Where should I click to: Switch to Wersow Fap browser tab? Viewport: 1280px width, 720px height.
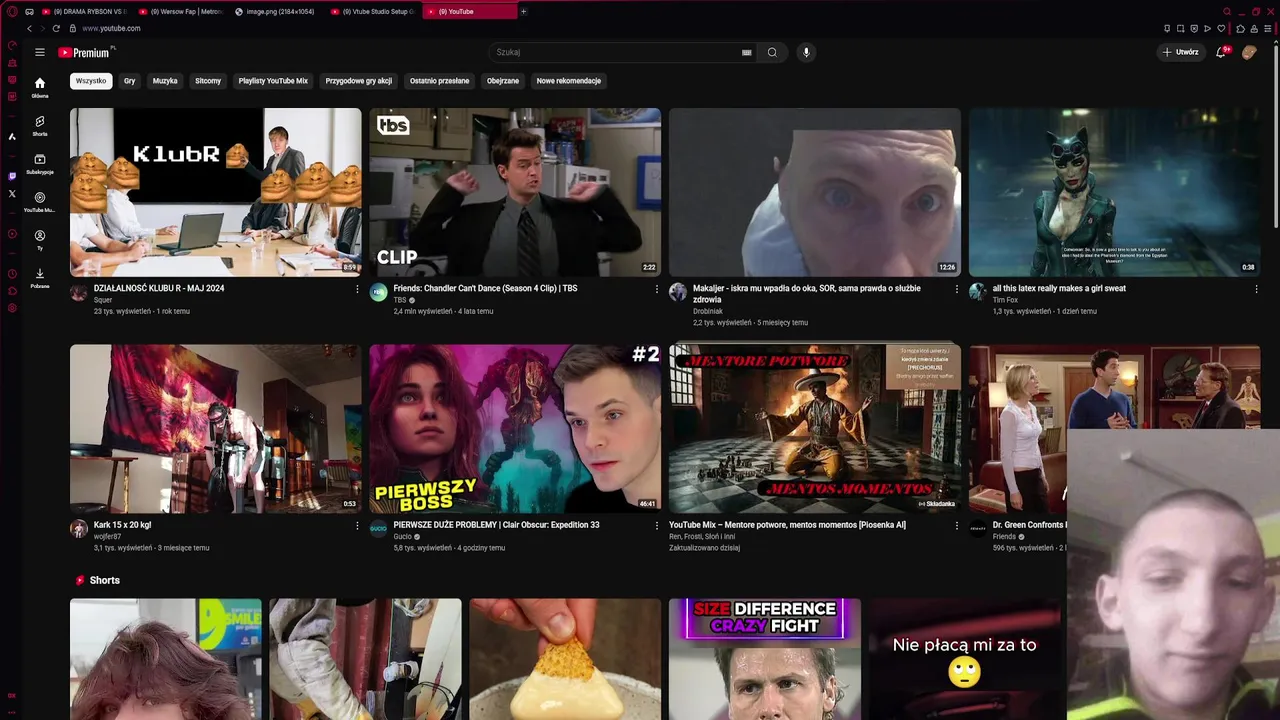click(180, 11)
